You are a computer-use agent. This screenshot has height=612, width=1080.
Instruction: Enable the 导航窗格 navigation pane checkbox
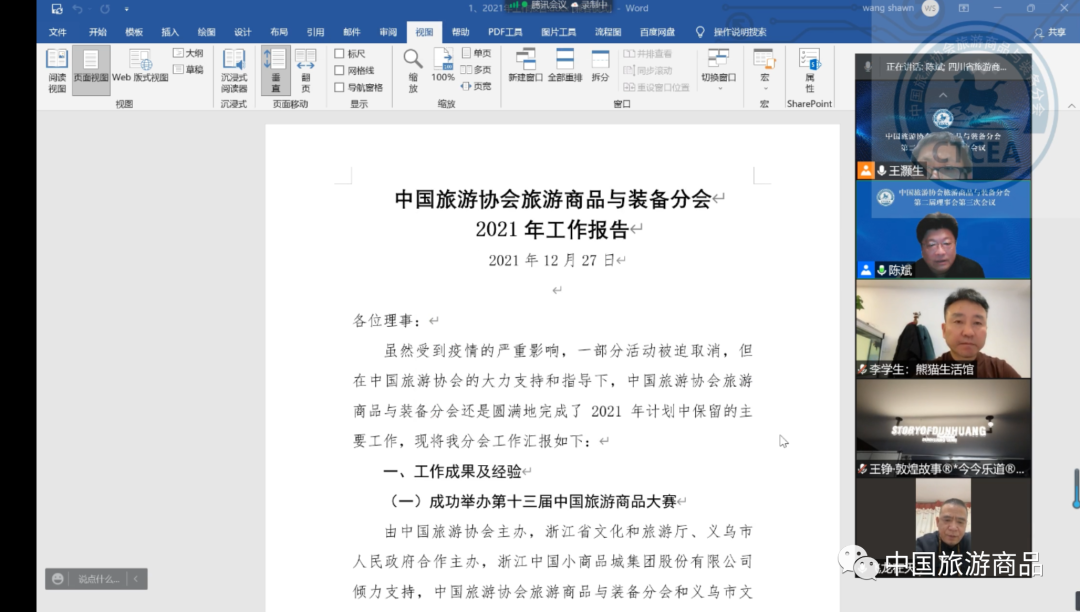point(339,87)
